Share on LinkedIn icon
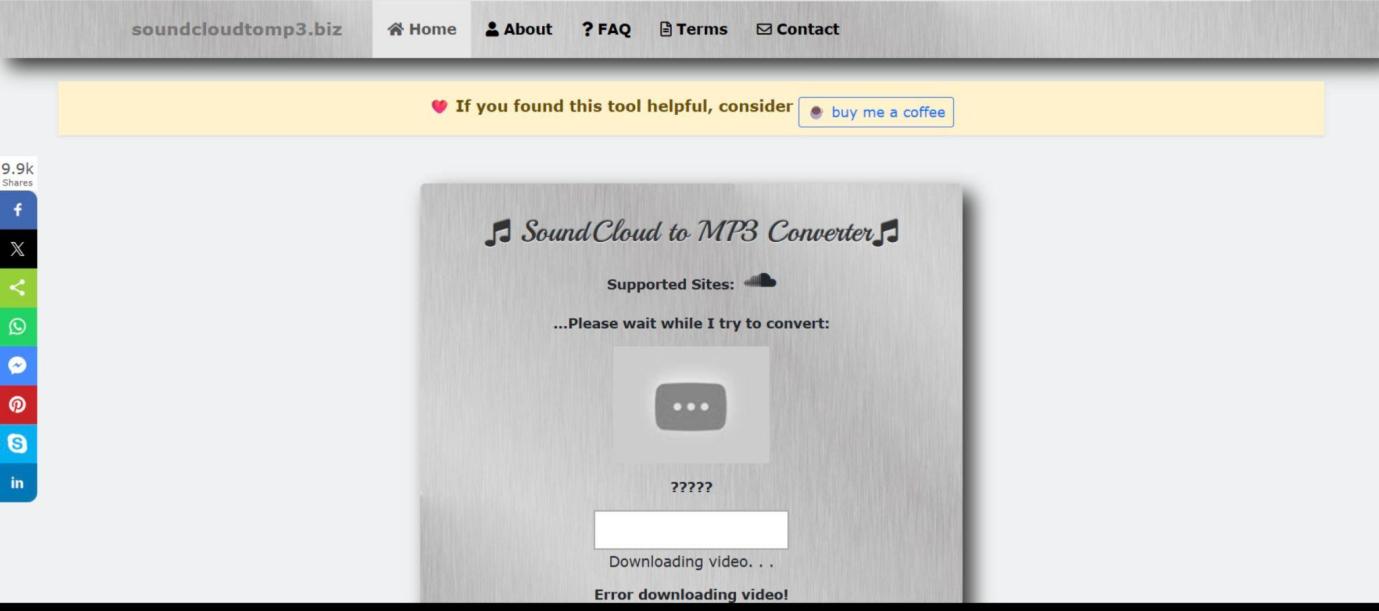The width and height of the screenshot is (1379, 611). [18, 483]
